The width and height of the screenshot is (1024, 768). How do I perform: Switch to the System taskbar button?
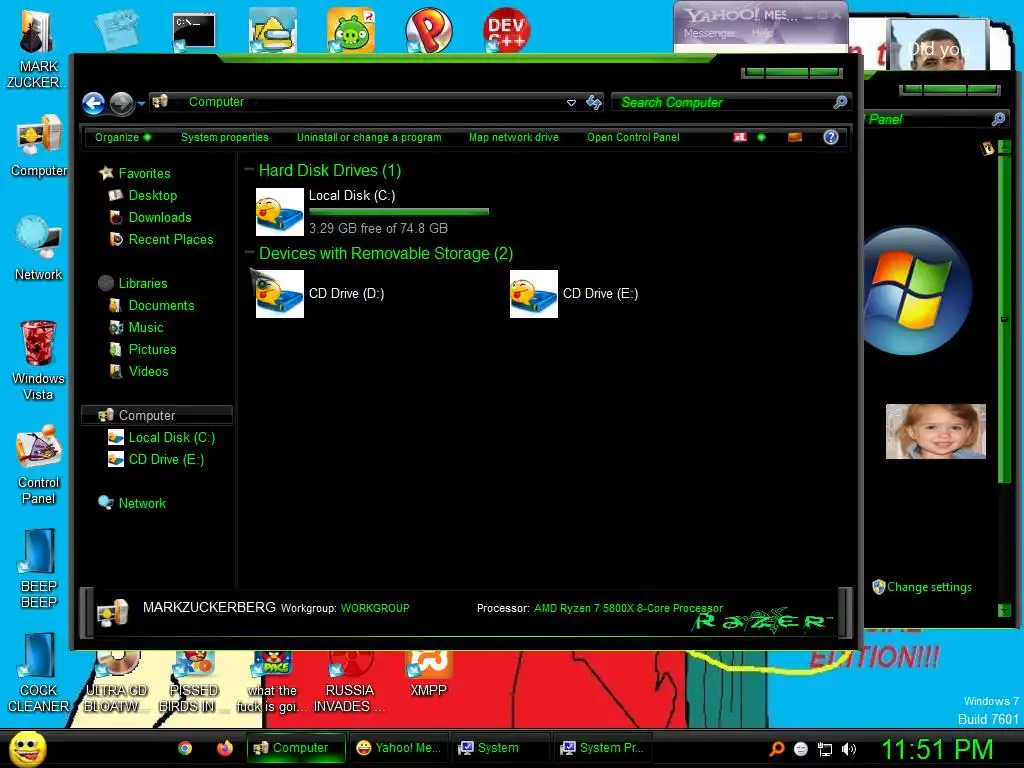point(499,748)
